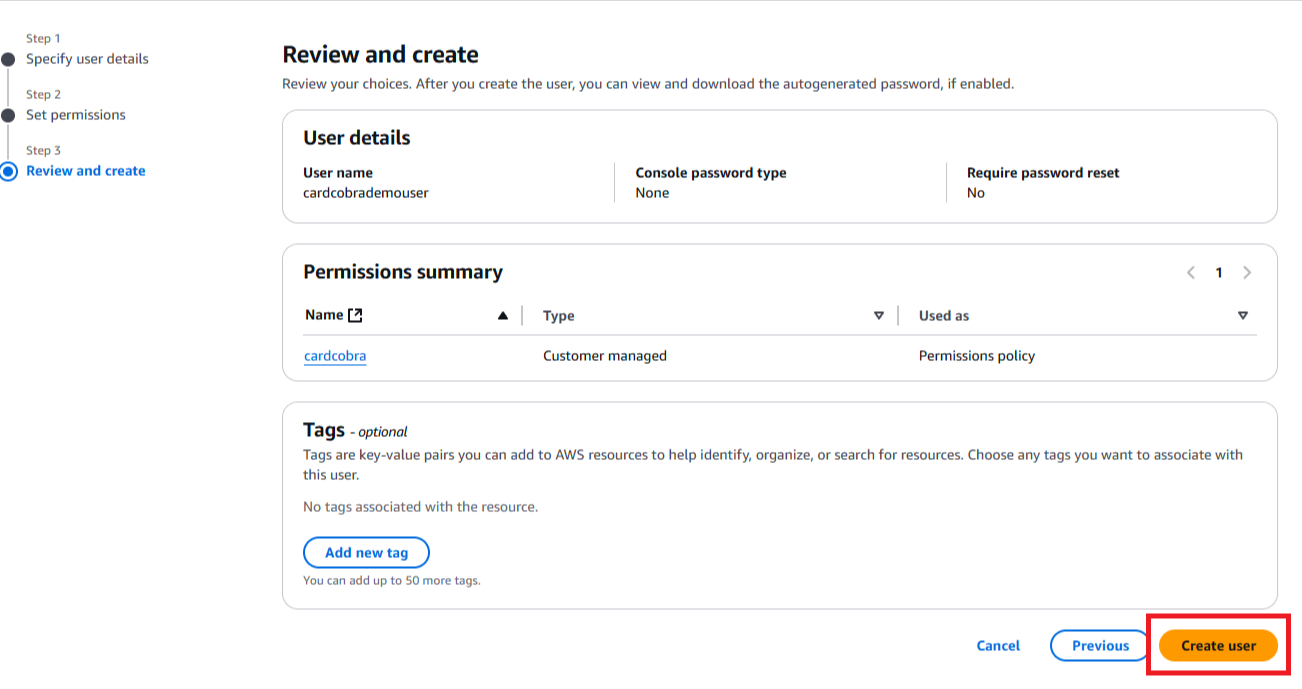Click the Used as column sort arrow
The height and width of the screenshot is (689, 1302).
(1243, 316)
